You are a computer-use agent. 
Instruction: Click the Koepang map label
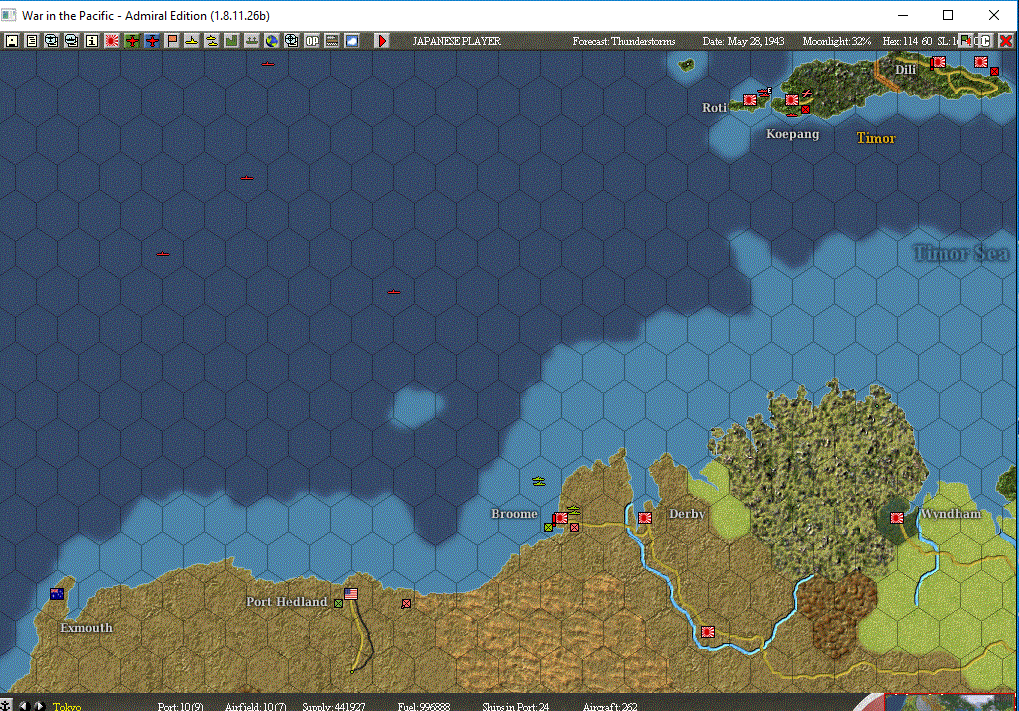pos(792,134)
